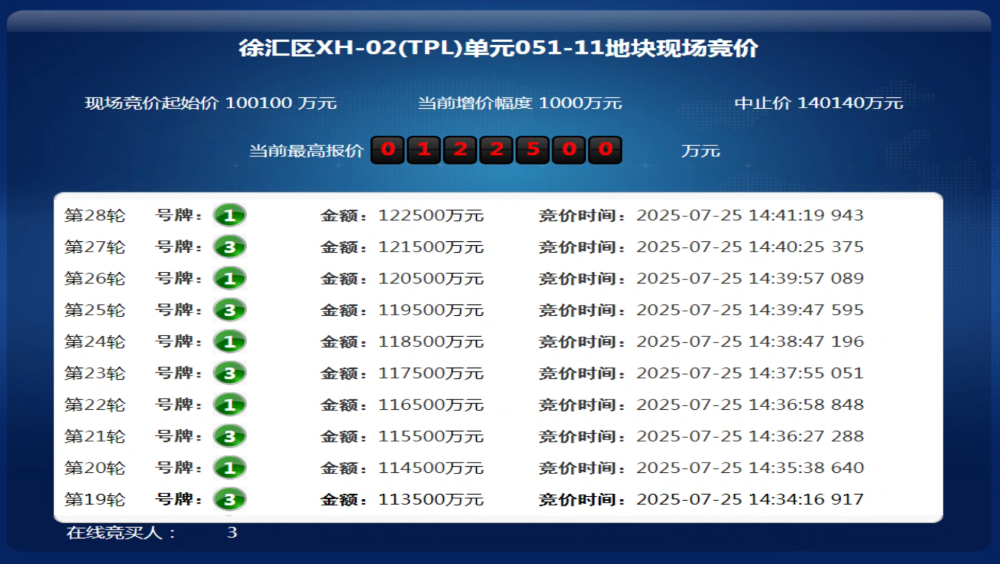Click online bidder count 3
Image resolution: width=1000 pixels, height=564 pixels.
click(x=232, y=532)
